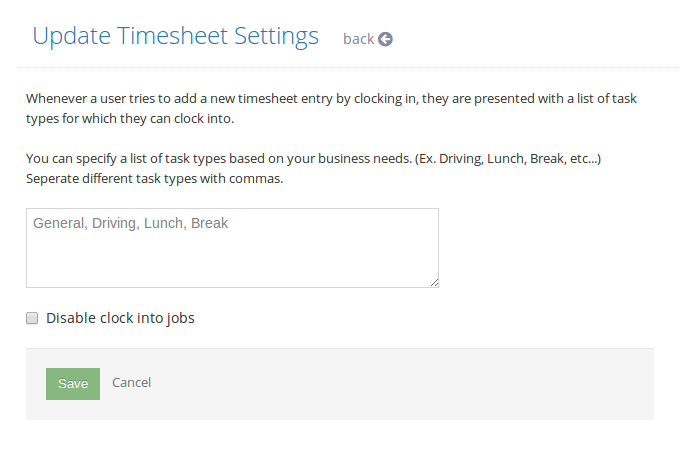Toggle the Disable clock into jobs checkbox

click(32, 318)
